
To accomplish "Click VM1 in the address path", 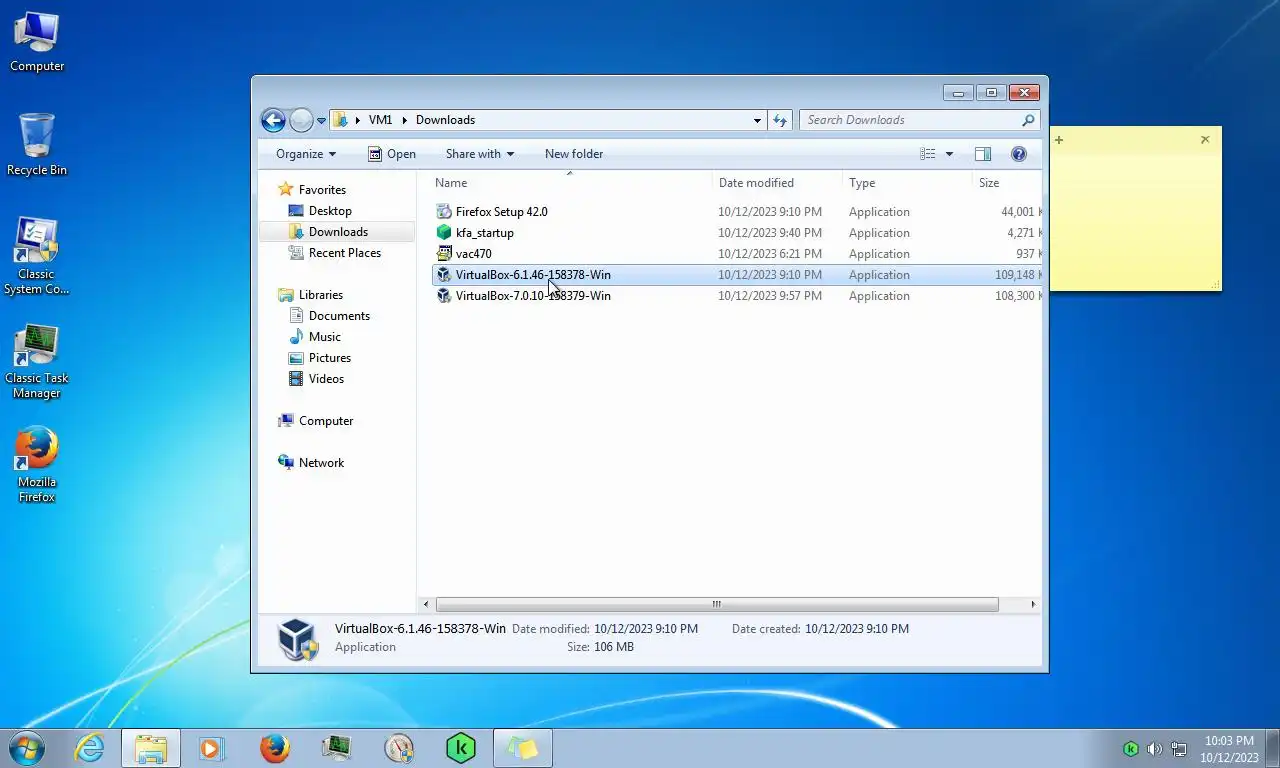I will coord(380,120).
